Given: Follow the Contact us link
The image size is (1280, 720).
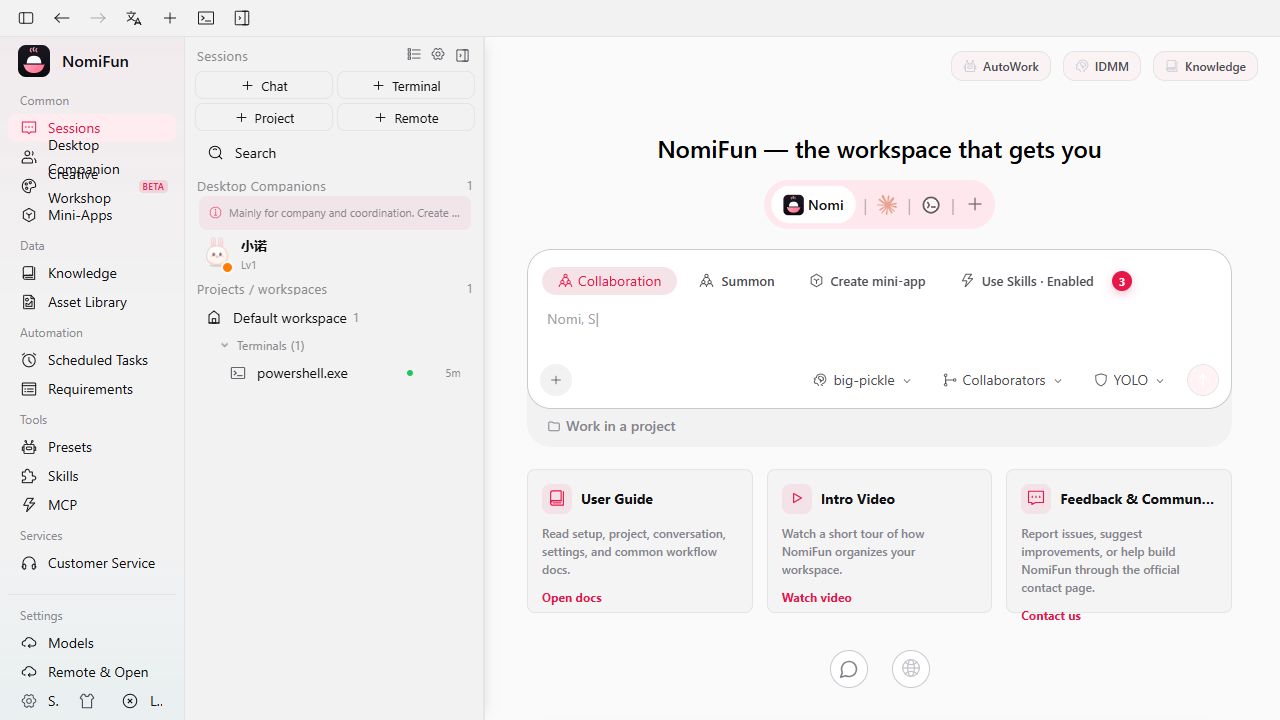Looking at the screenshot, I should point(1051,616).
